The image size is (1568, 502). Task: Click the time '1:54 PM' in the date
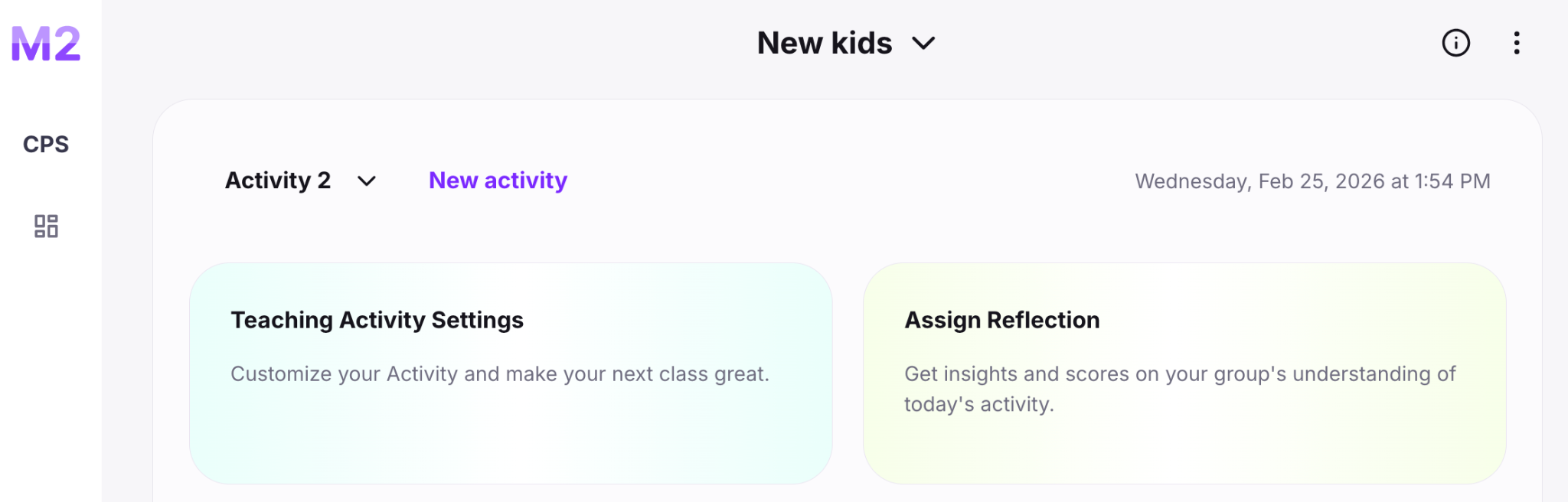point(1452,181)
